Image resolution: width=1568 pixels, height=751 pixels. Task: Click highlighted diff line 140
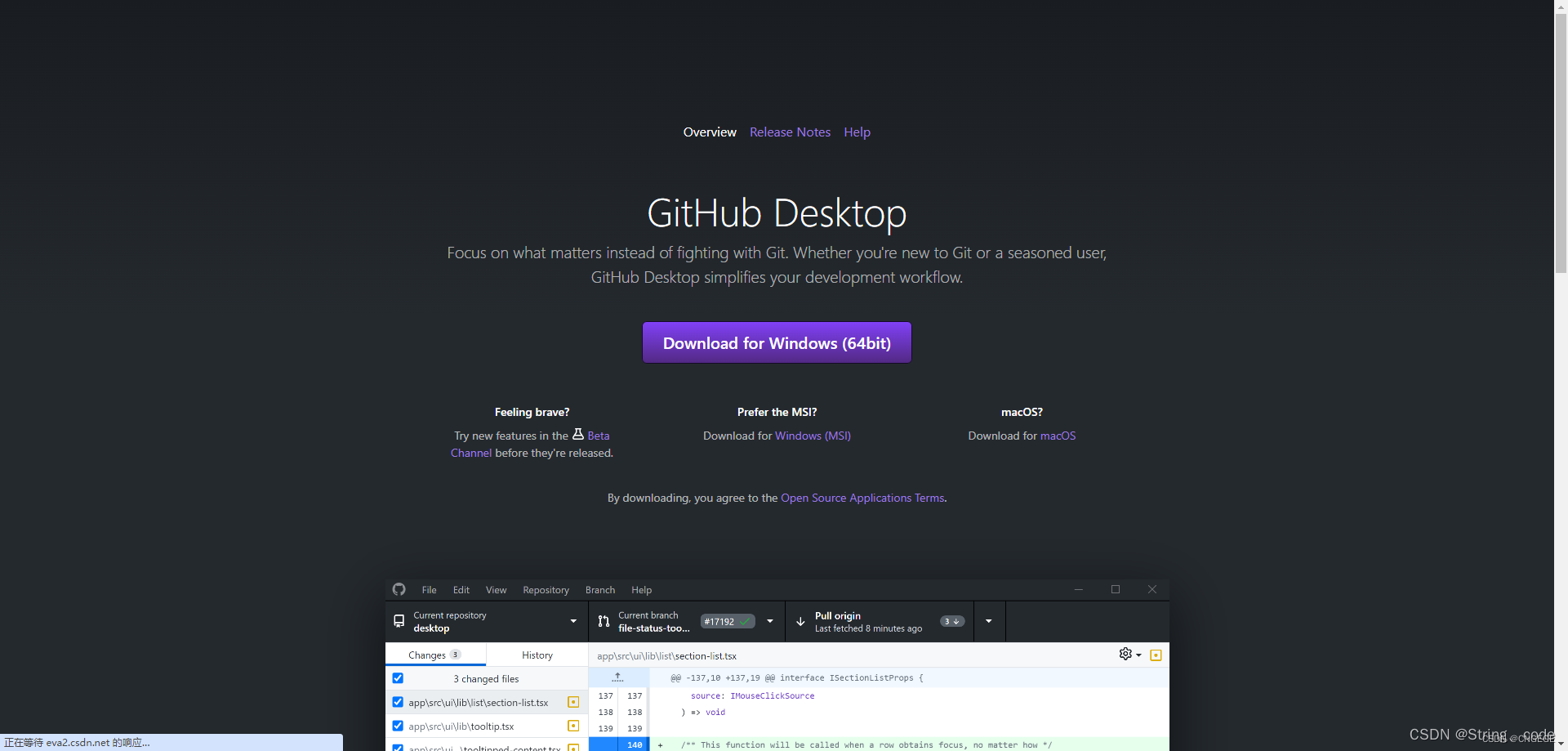(x=635, y=744)
